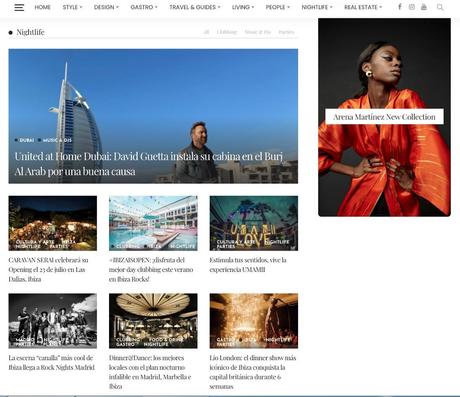Open the Dinner&Dance restaurant interior thumbnail
Image resolution: width=460 pixels, height=397 pixels.
coord(153,321)
